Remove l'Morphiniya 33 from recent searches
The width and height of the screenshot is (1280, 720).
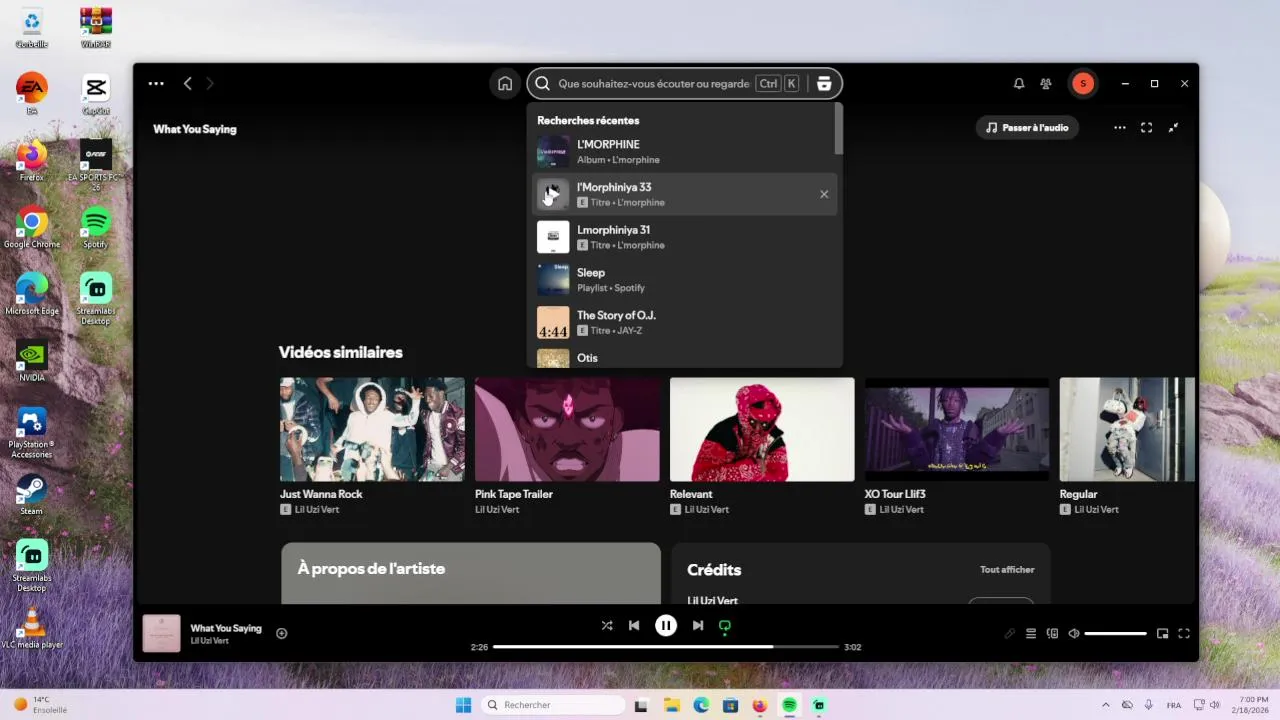tap(824, 194)
